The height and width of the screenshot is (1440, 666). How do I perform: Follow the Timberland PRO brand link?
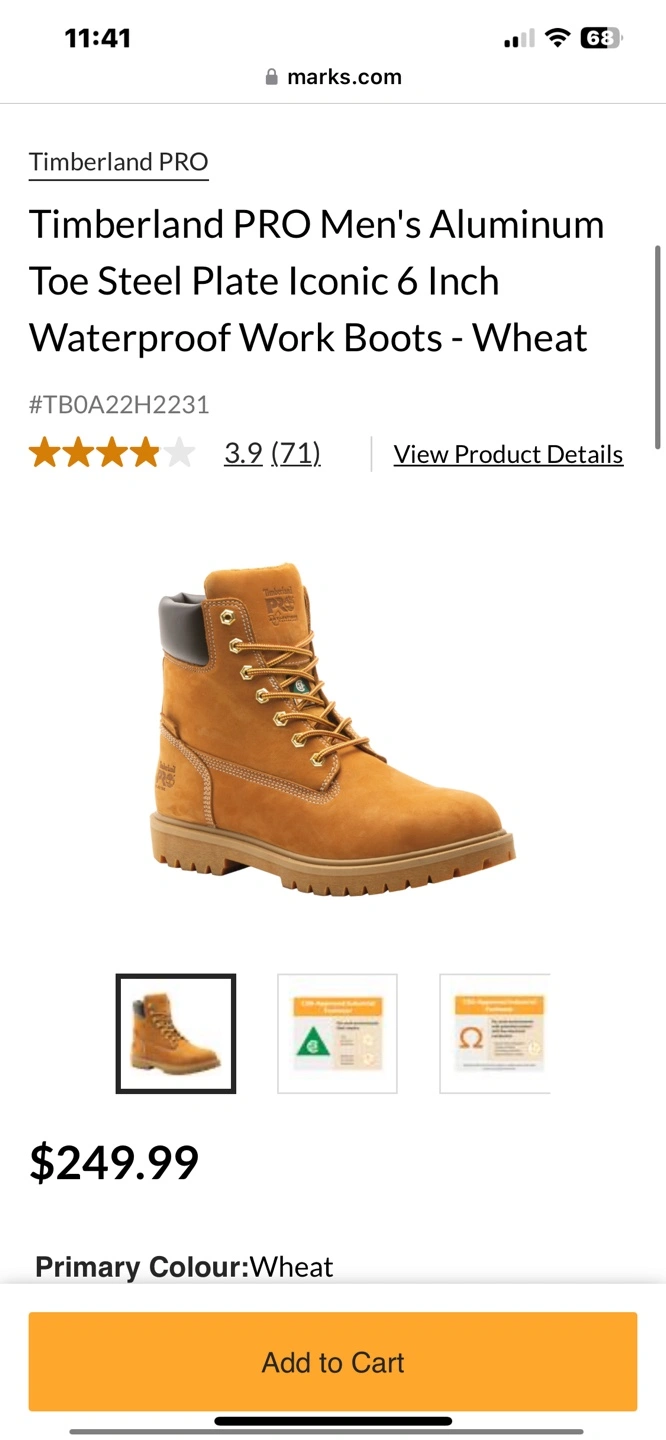click(119, 162)
